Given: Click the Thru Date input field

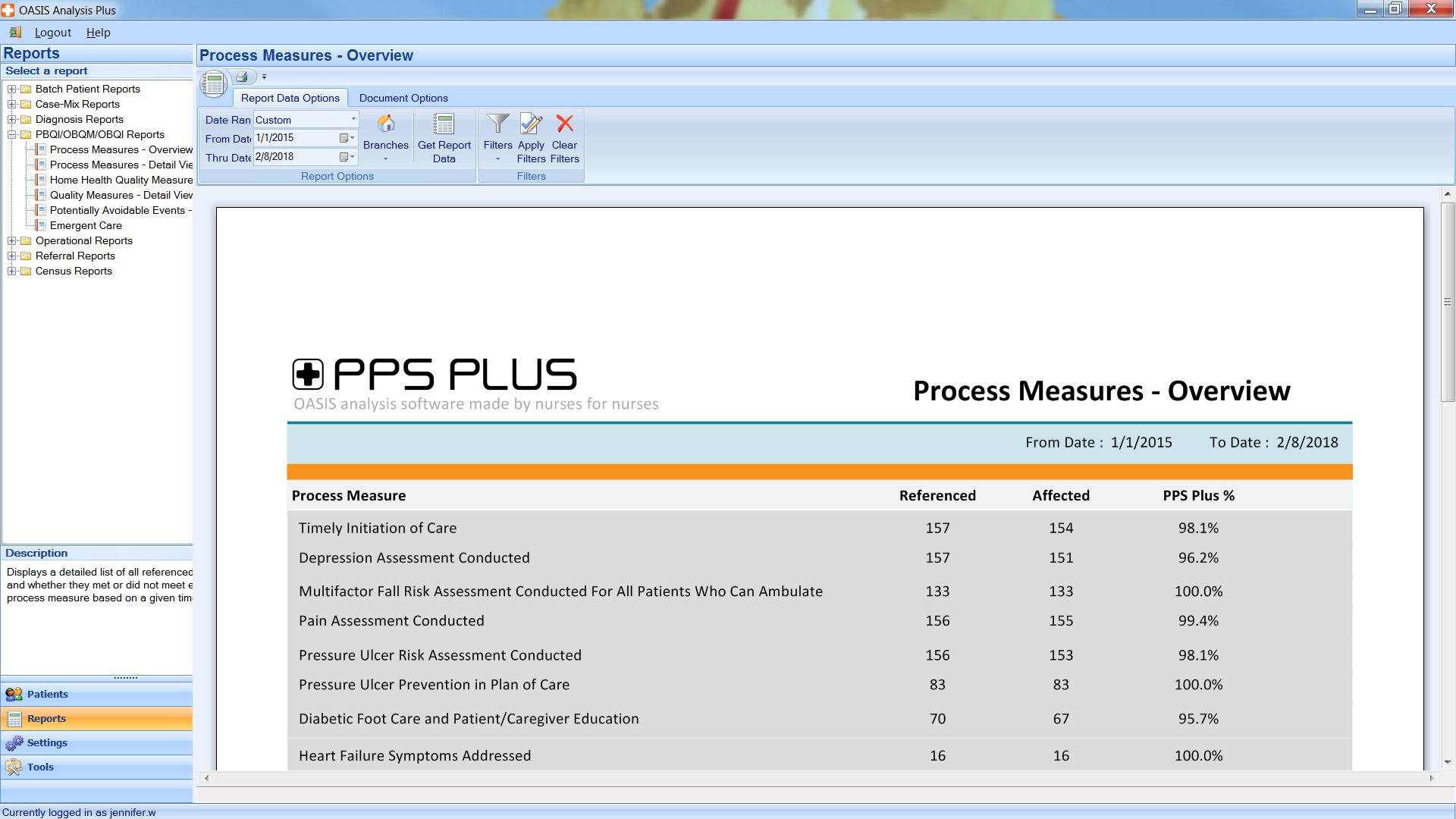Looking at the screenshot, I should coord(294,157).
